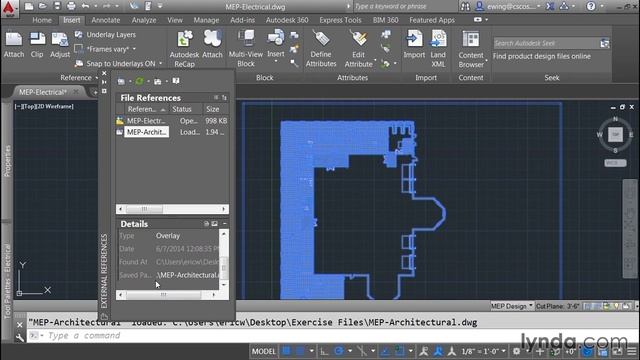The image size is (640, 360).
Task: Click the Edit Attribute tool
Action: (x=358, y=48)
